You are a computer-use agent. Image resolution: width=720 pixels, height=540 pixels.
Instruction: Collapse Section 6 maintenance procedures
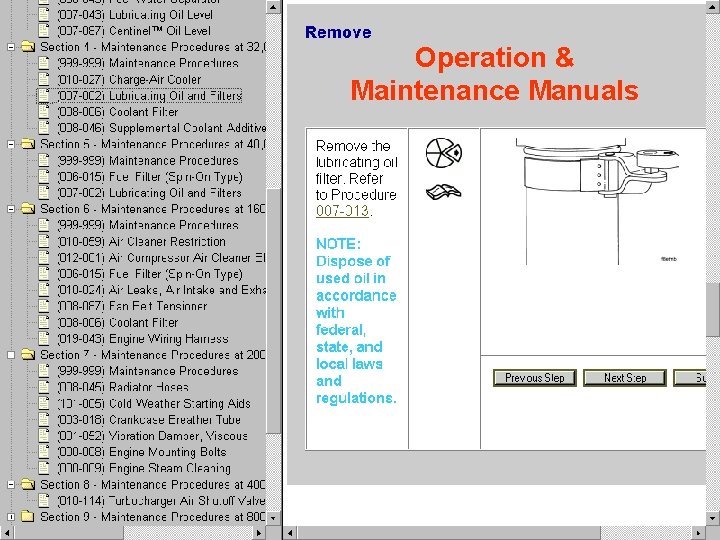11,209
